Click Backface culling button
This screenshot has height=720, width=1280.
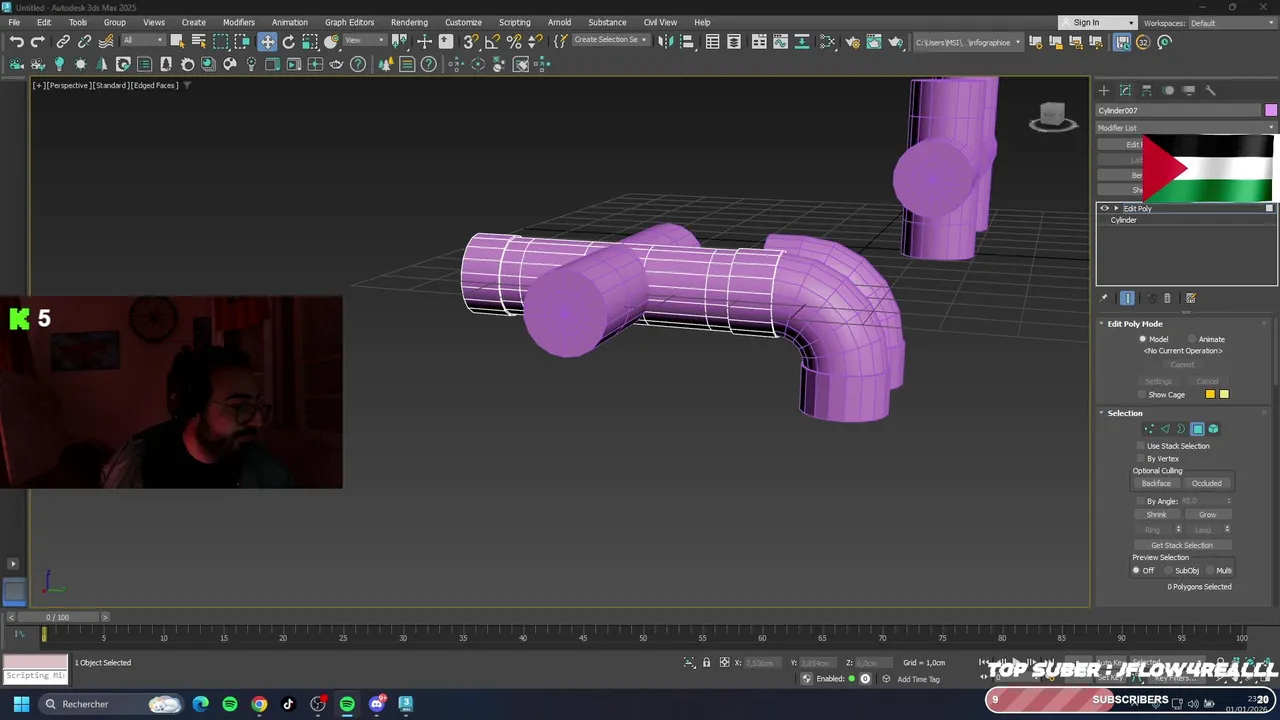pyautogui.click(x=1156, y=483)
